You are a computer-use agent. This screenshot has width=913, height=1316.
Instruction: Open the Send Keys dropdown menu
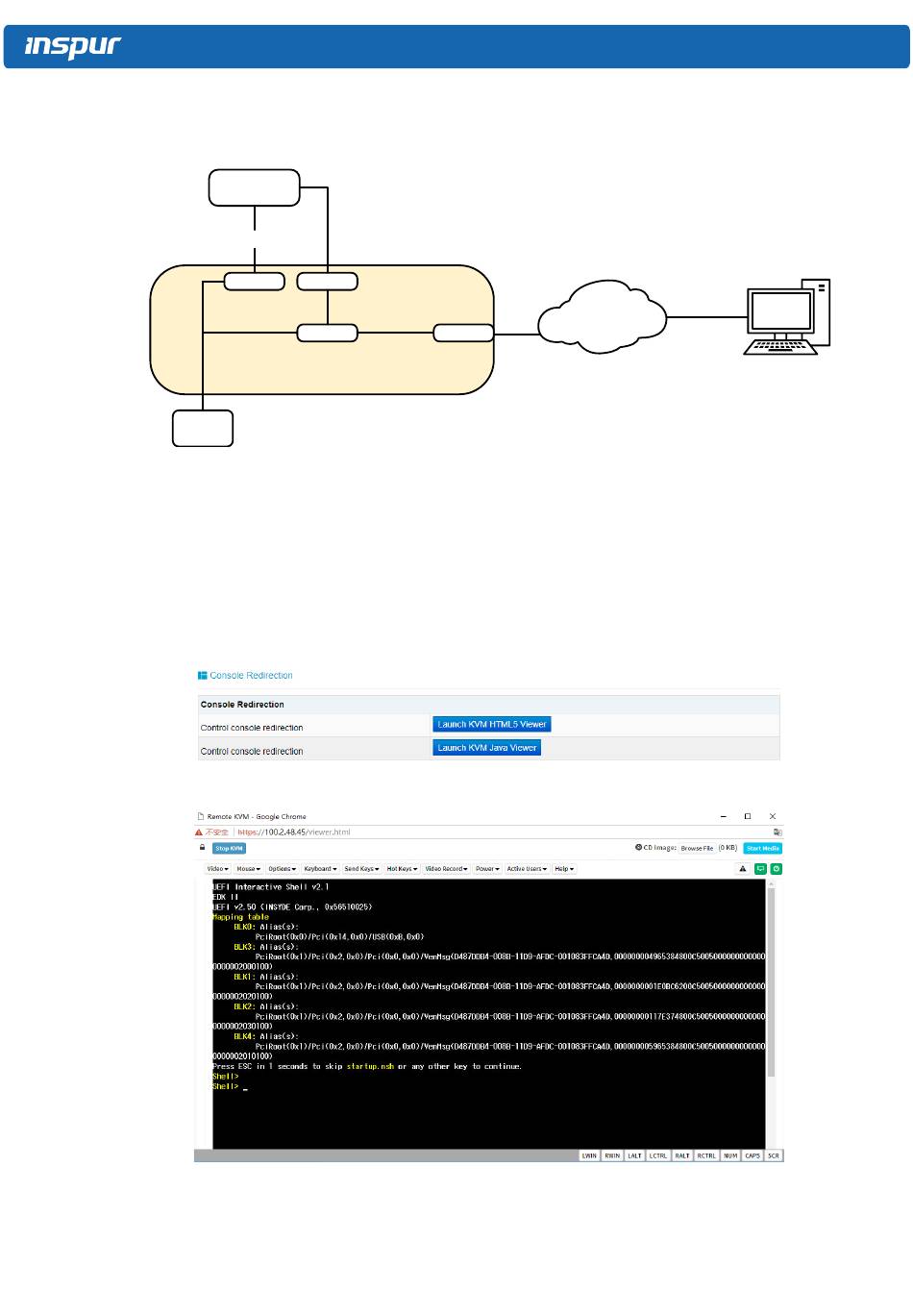(362, 869)
